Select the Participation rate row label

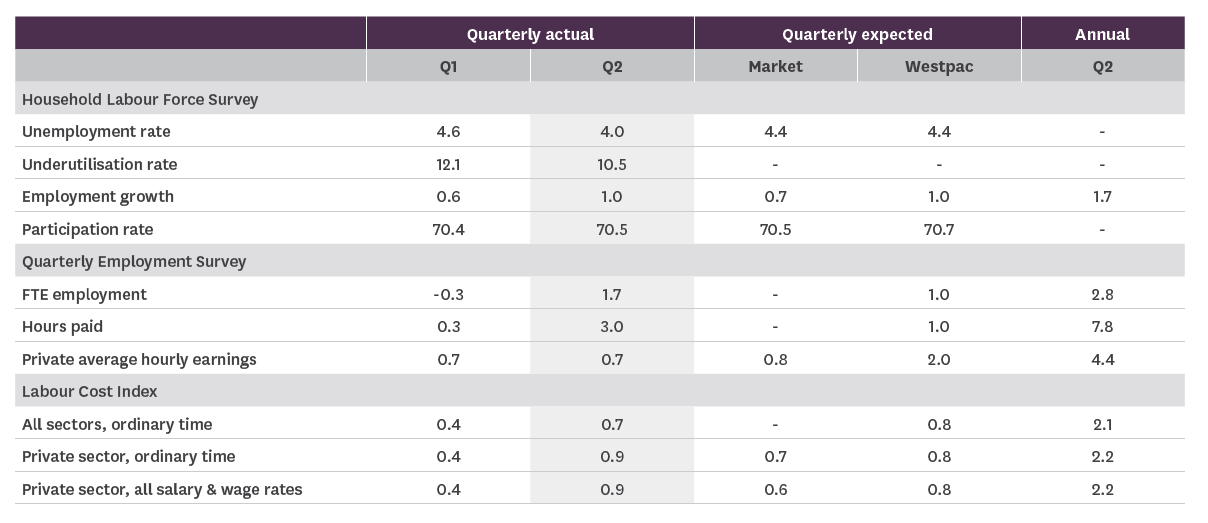point(88,229)
